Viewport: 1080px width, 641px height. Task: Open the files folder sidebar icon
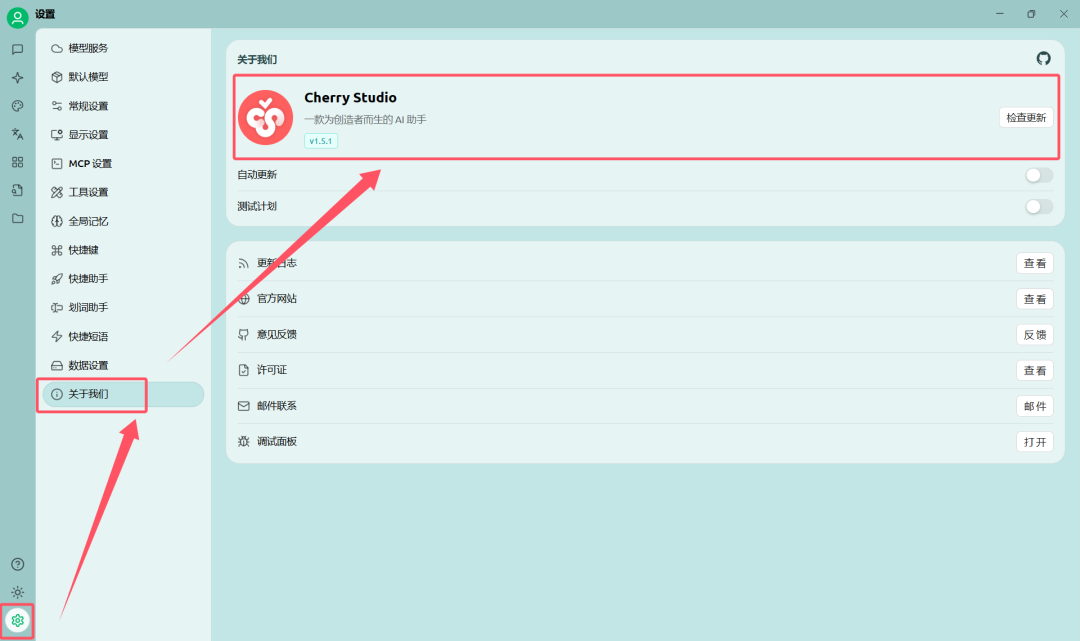click(x=17, y=219)
